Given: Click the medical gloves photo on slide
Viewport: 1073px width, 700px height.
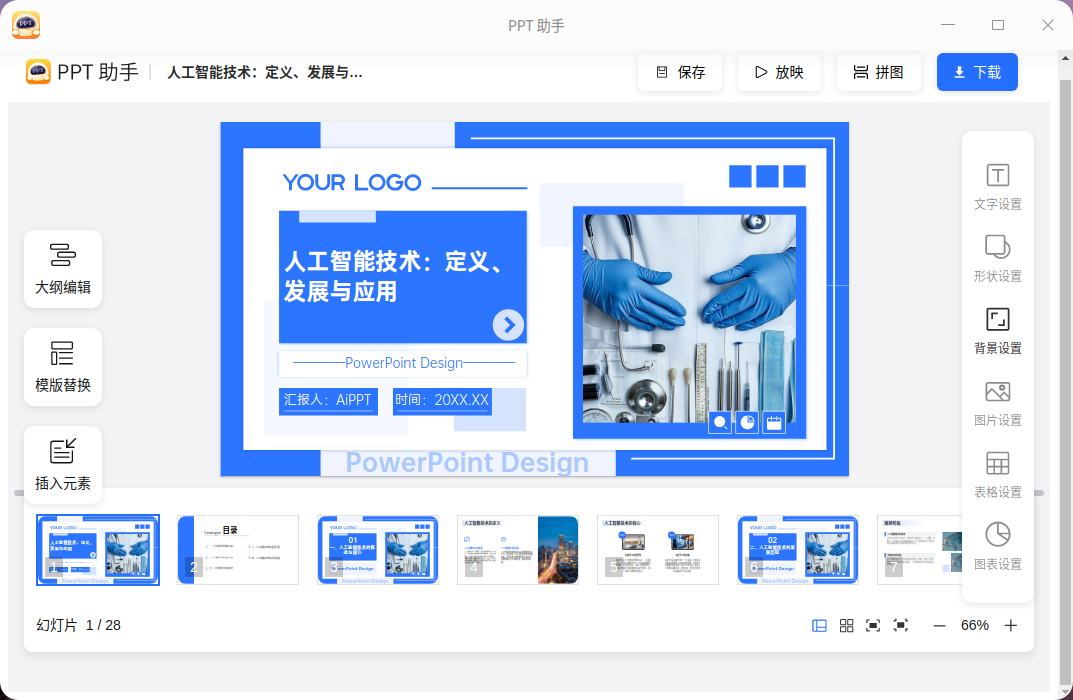Looking at the screenshot, I should click(689, 318).
